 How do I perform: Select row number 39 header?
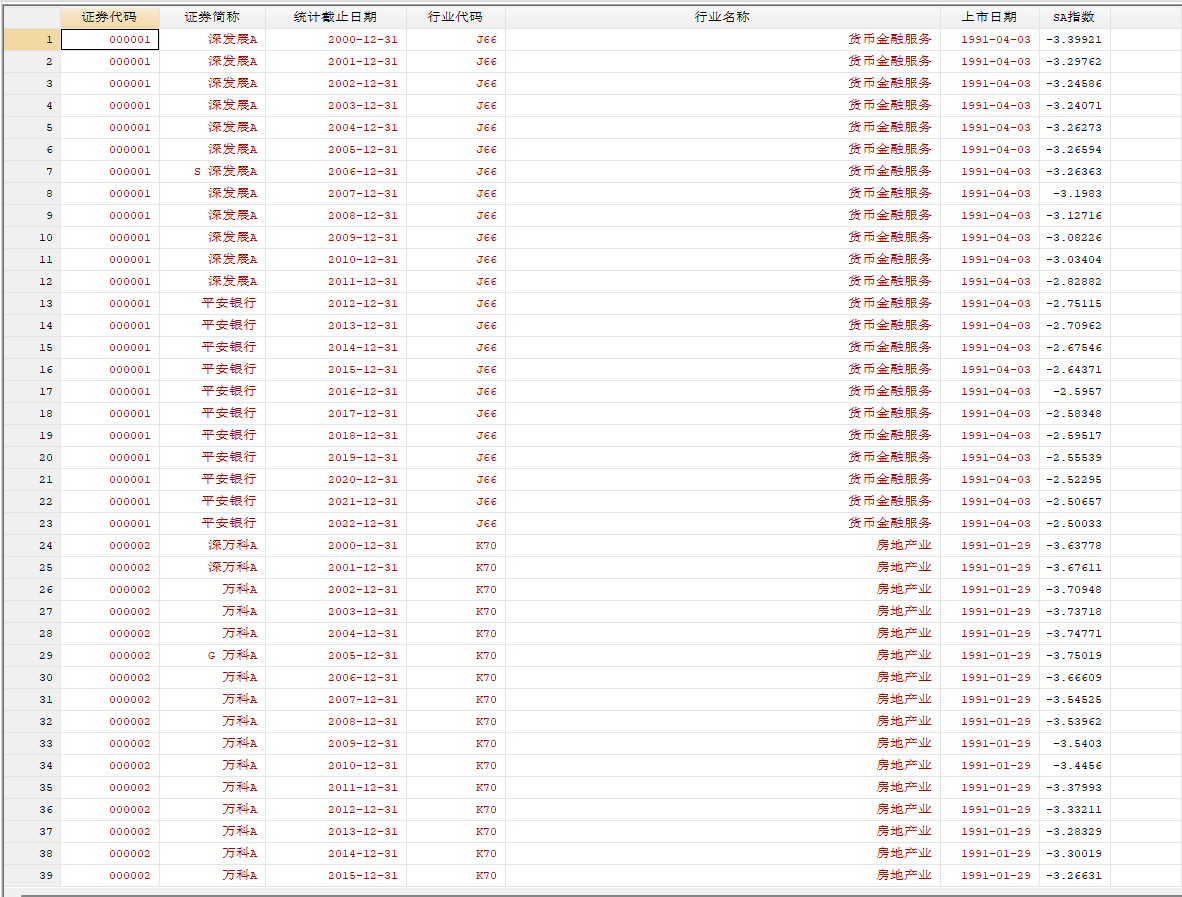point(32,875)
